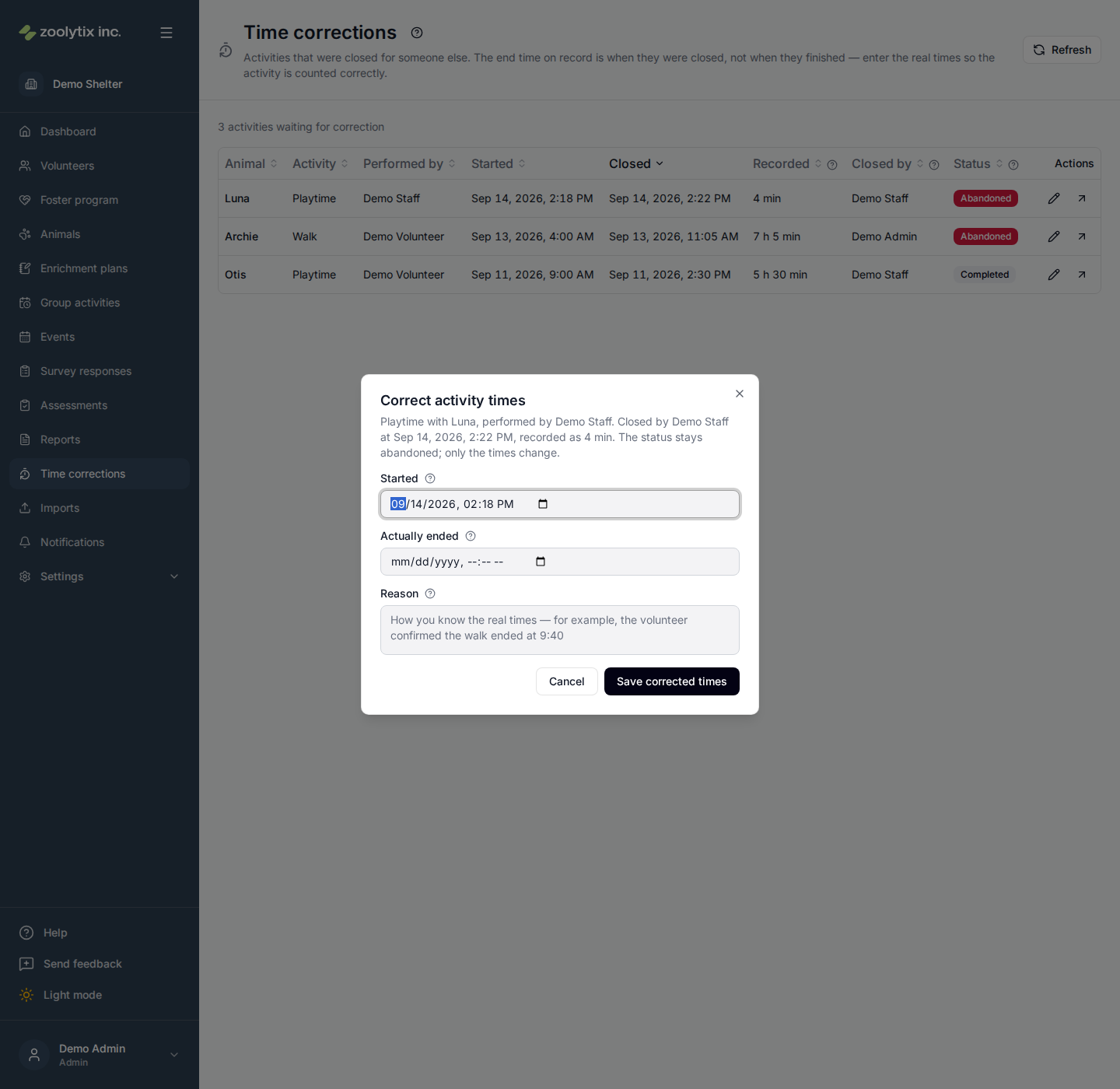Image resolution: width=1120 pixels, height=1089 pixels.
Task: Sort table by Performed by column
Action: click(409, 163)
